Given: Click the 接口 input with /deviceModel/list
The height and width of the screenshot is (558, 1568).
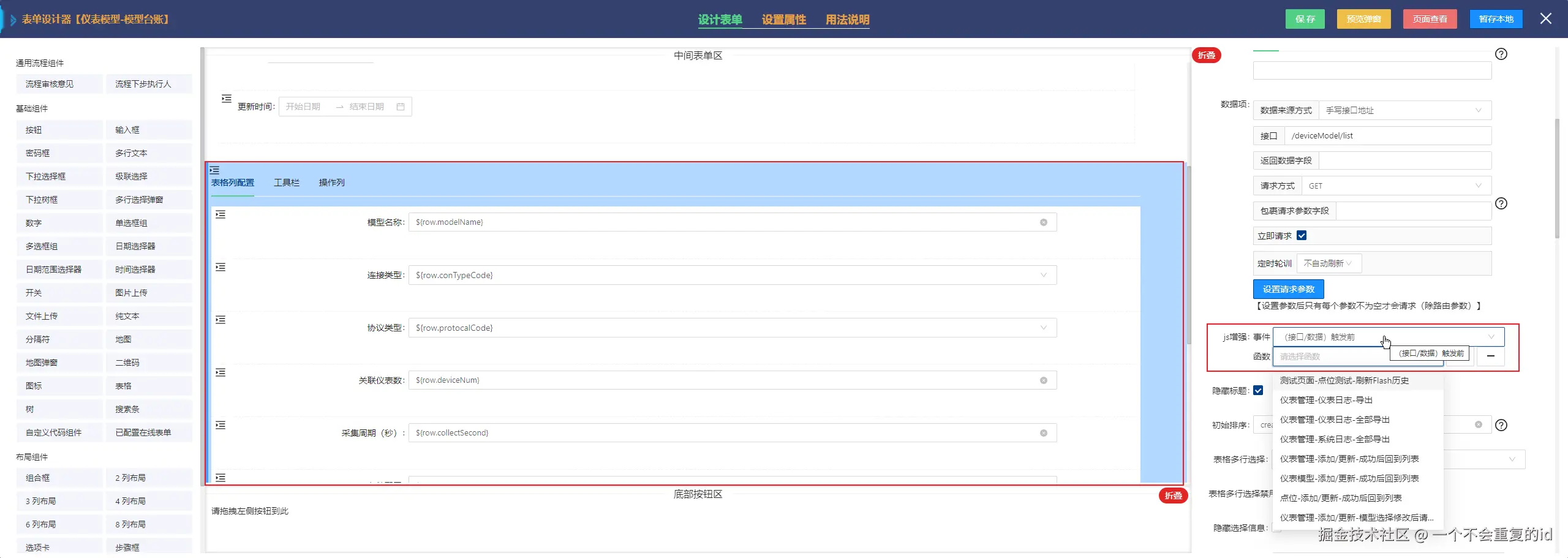Looking at the screenshot, I should [1387, 135].
